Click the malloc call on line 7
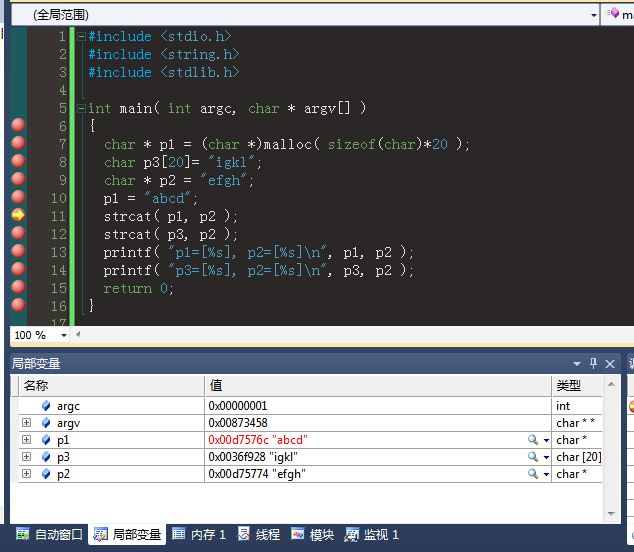634x552 pixels. click(x=366, y=144)
